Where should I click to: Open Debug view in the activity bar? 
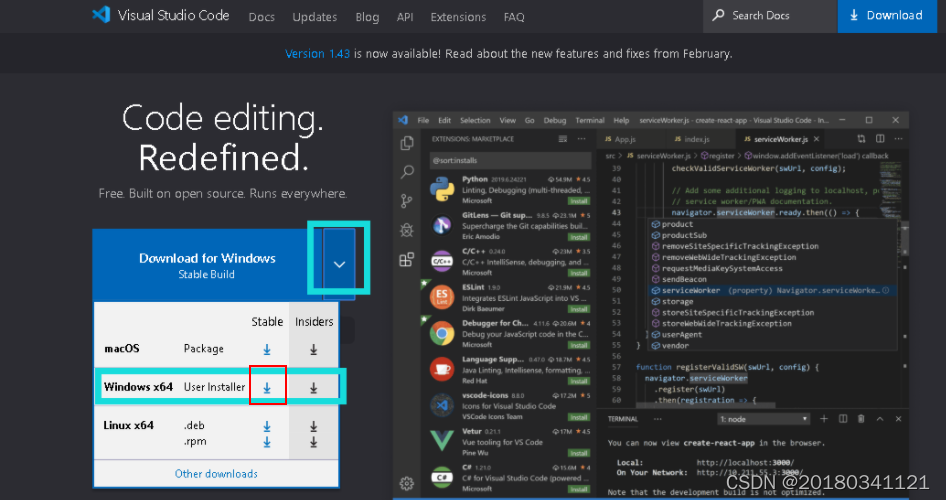[x=407, y=230]
